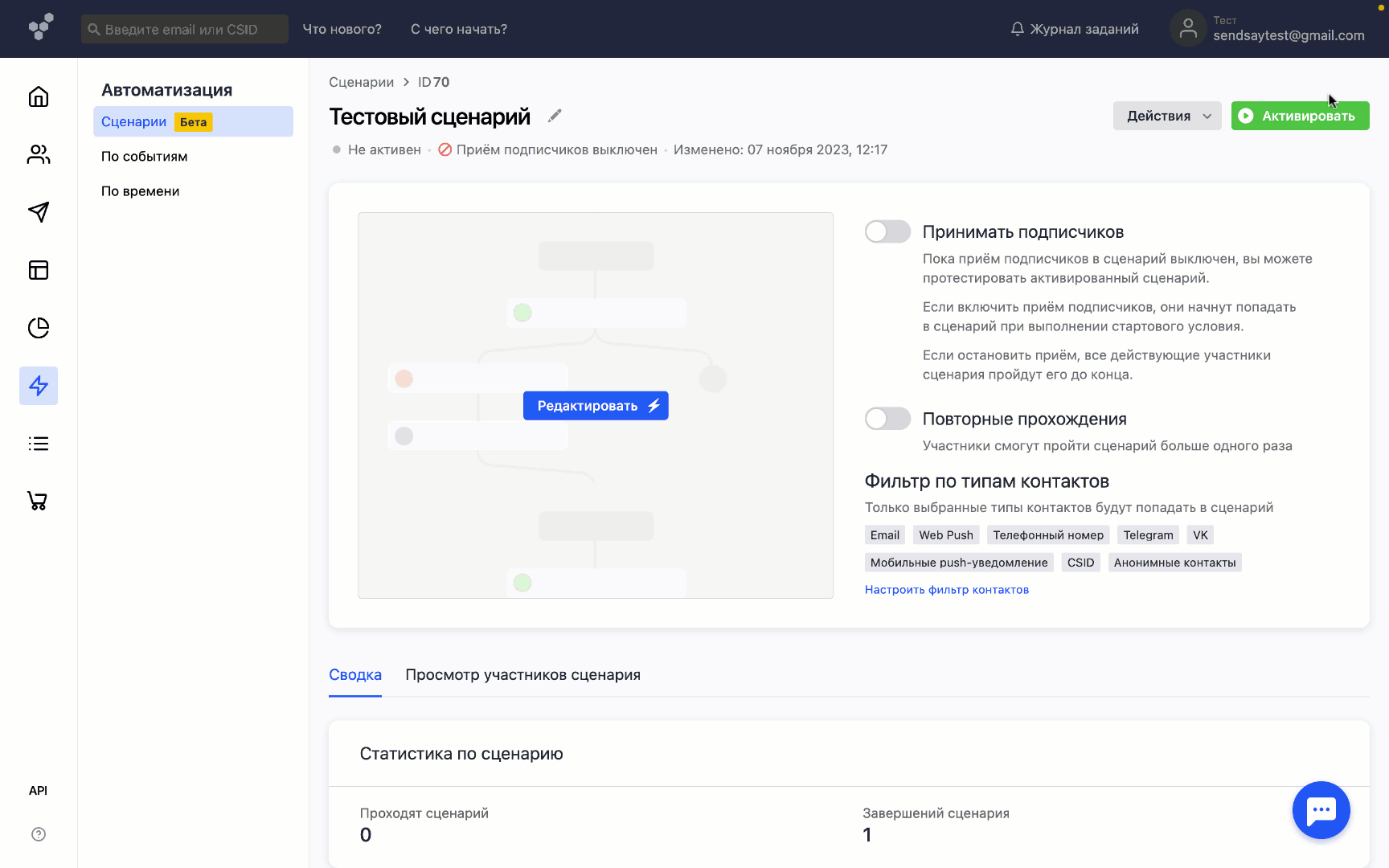Switch to Просмотр участников сценария tab
The image size is (1389, 868).
click(x=523, y=674)
